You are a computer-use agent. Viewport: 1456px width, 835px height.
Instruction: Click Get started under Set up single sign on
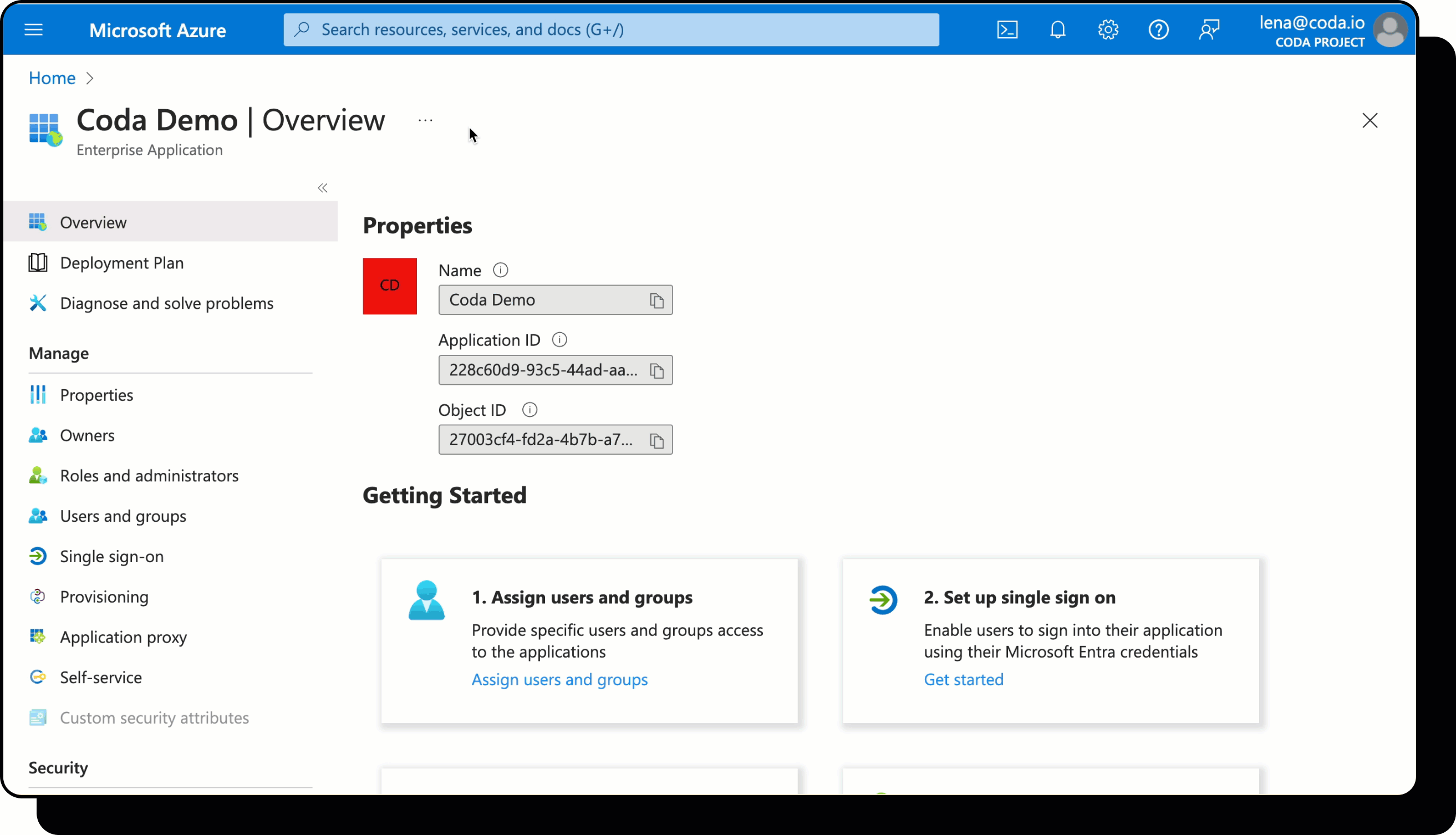964,680
